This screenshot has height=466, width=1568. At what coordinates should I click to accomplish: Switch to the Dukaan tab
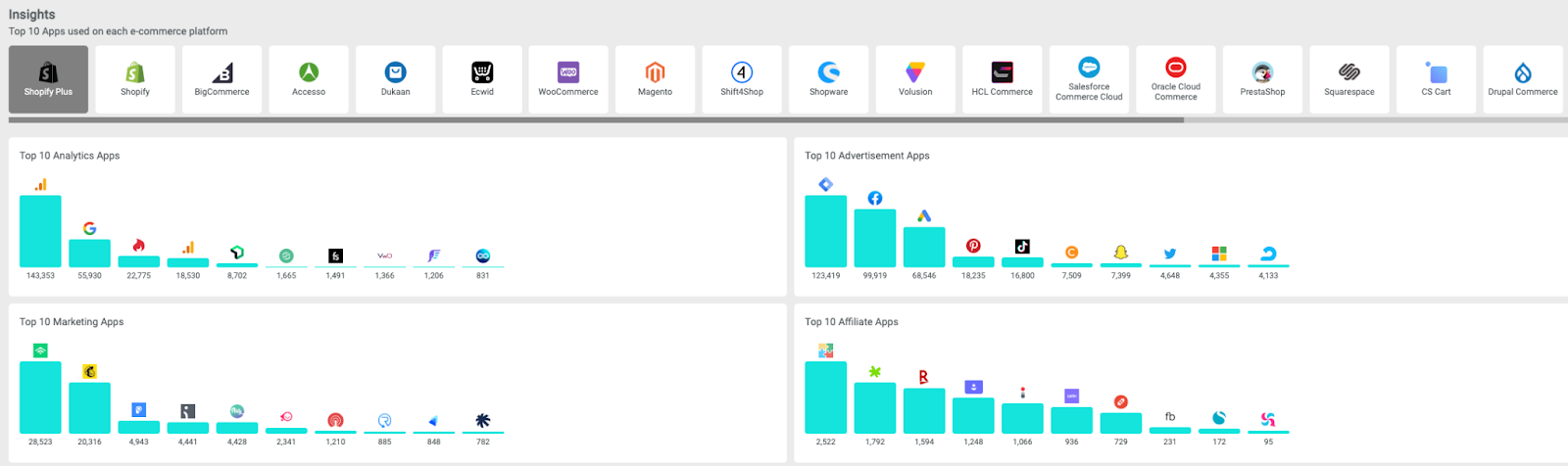395,79
